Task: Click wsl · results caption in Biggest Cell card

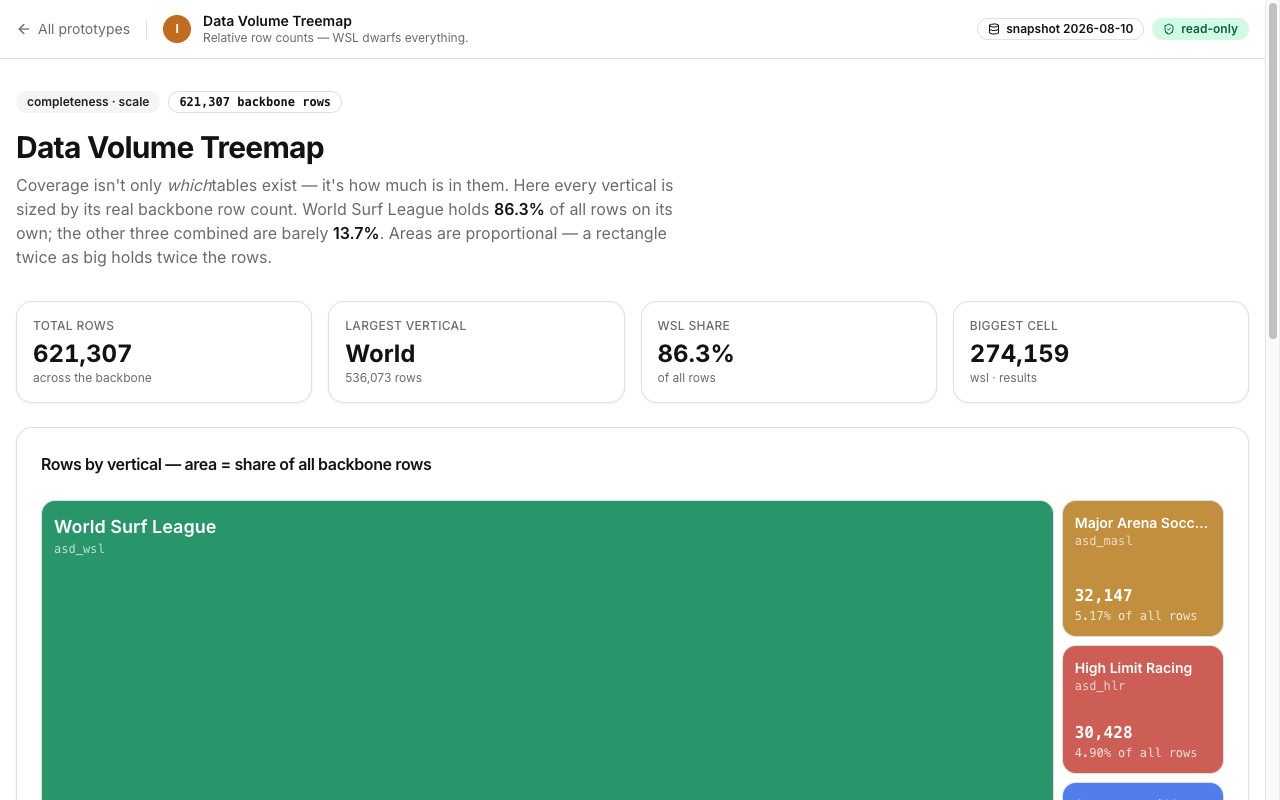Action: [x=1003, y=378]
